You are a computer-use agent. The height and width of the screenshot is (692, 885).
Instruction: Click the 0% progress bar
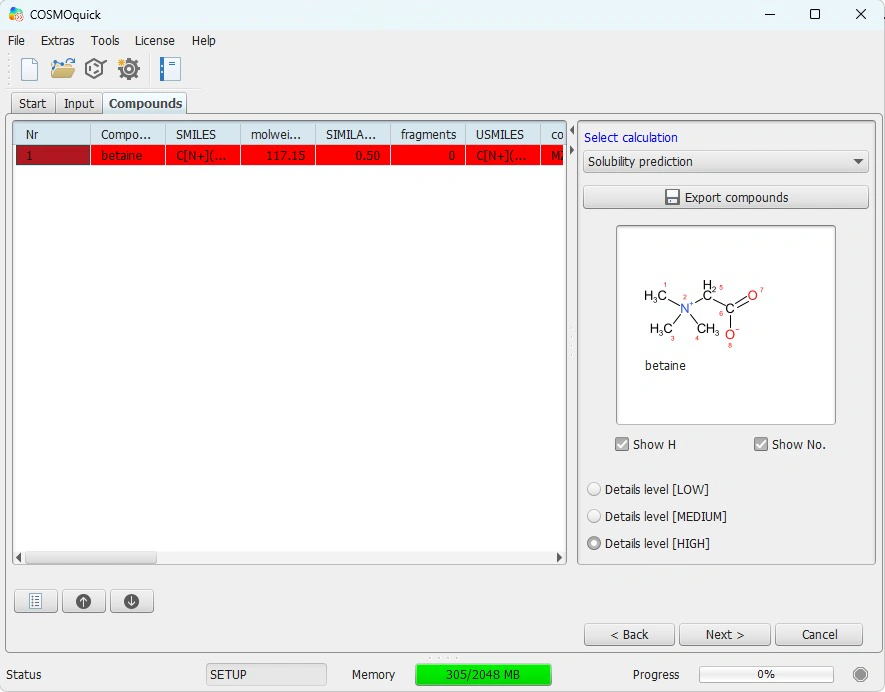(x=766, y=675)
